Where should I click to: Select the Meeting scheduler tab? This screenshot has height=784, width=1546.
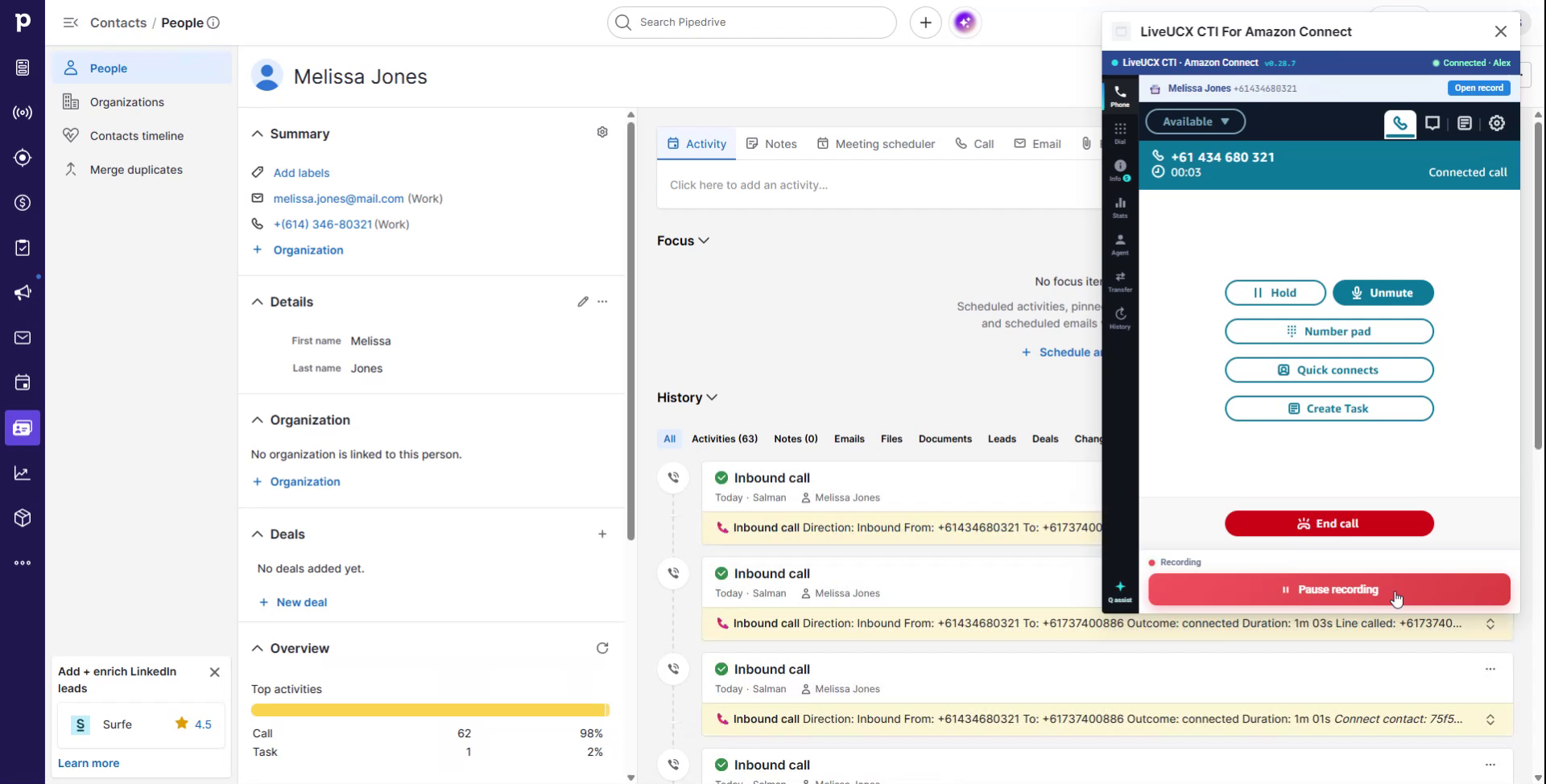coord(875,144)
